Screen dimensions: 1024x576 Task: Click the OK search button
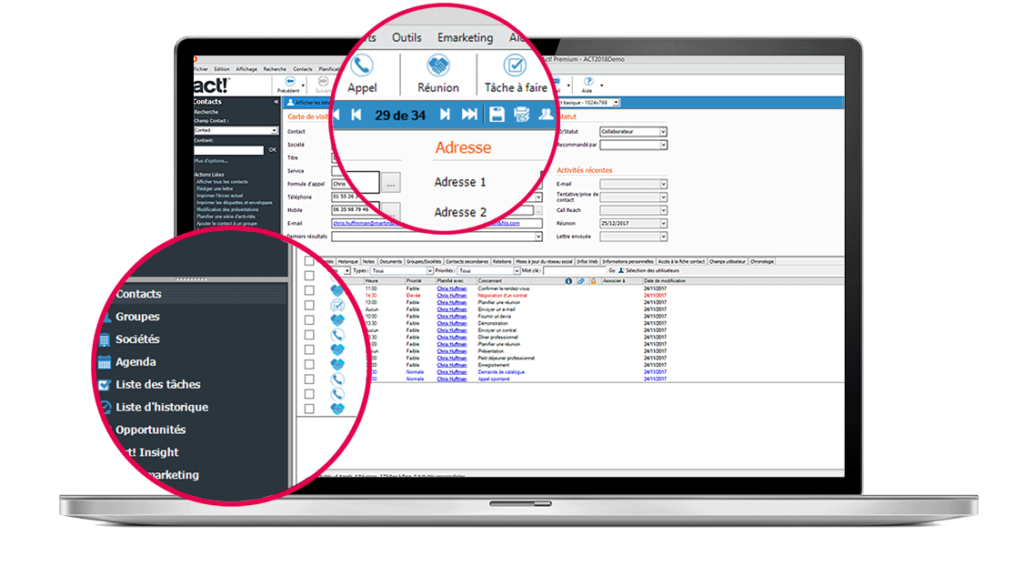[x=272, y=150]
